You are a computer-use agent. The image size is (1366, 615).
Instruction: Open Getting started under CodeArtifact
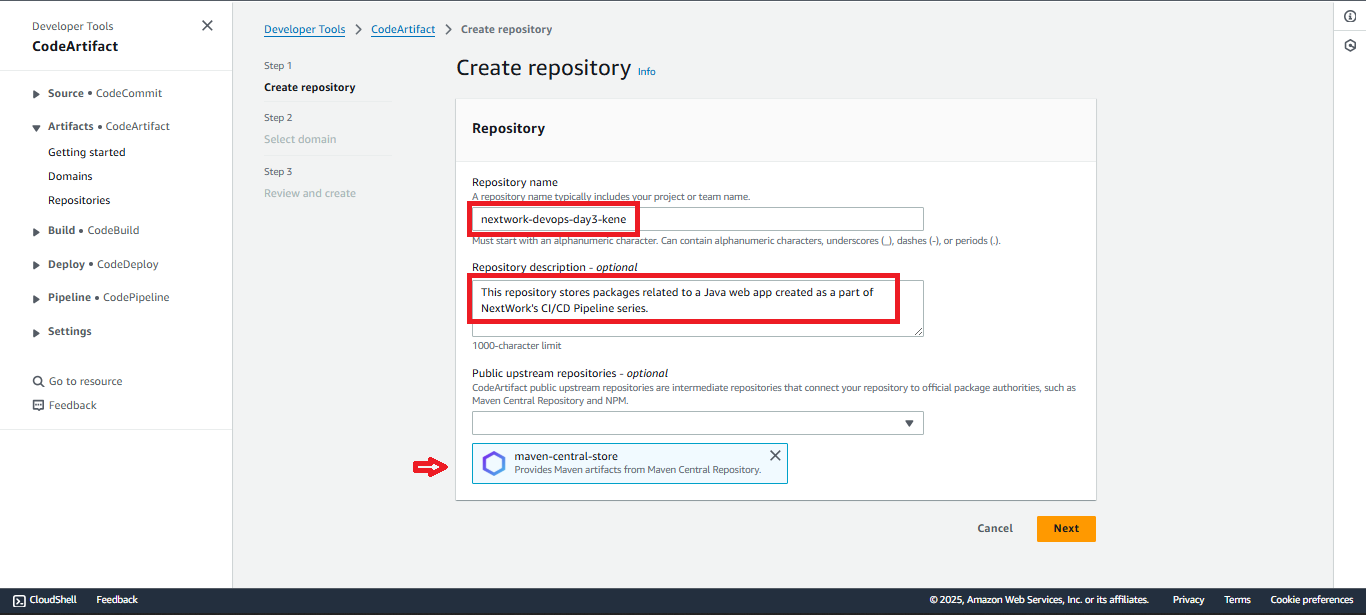[x=87, y=152]
